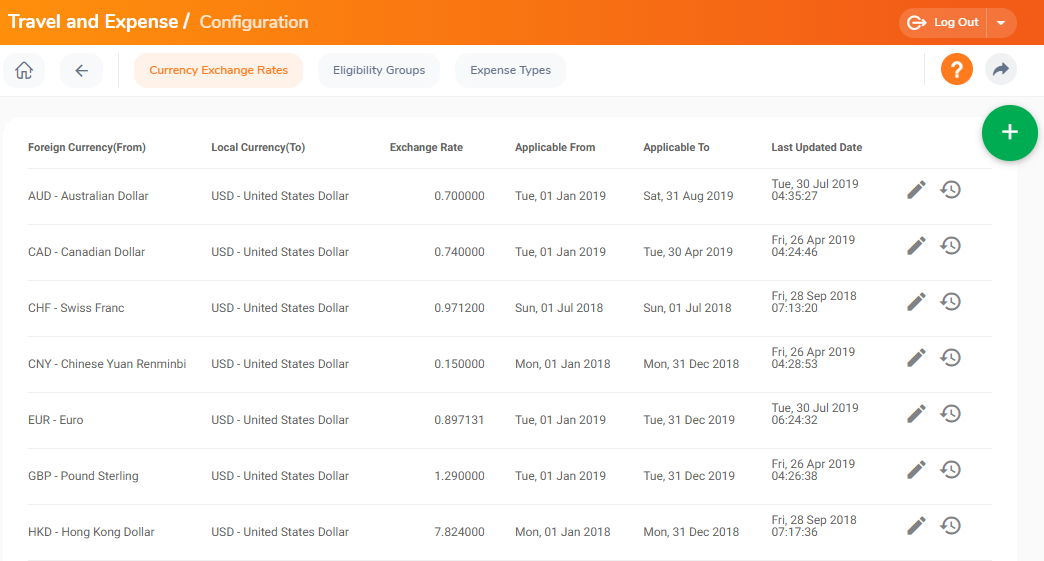Click USD - United States Dollar in AUD row
Screen dimensions: 1044x561
pos(280,196)
